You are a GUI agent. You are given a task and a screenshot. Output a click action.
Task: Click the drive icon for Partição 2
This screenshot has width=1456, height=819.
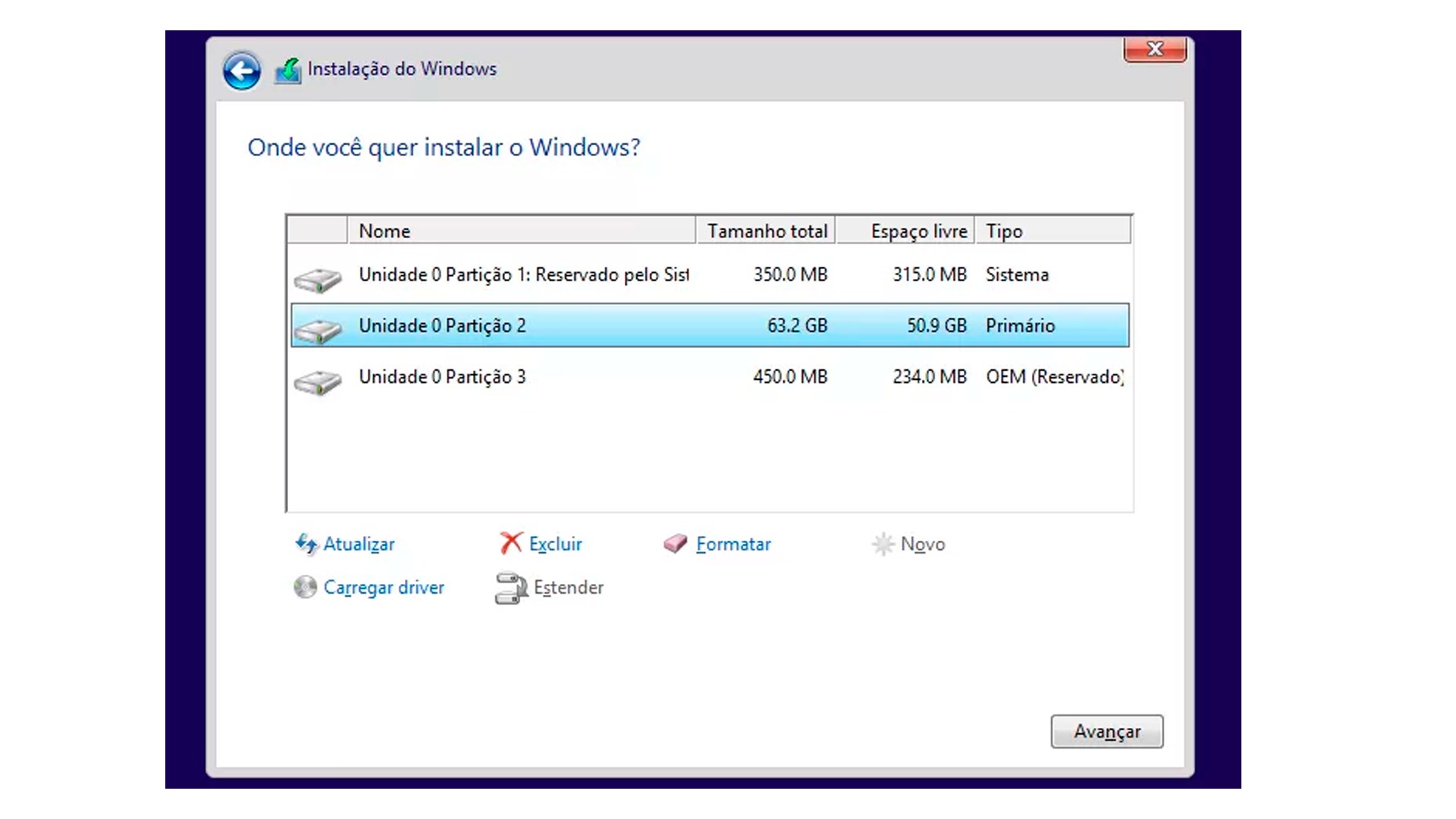point(318,331)
